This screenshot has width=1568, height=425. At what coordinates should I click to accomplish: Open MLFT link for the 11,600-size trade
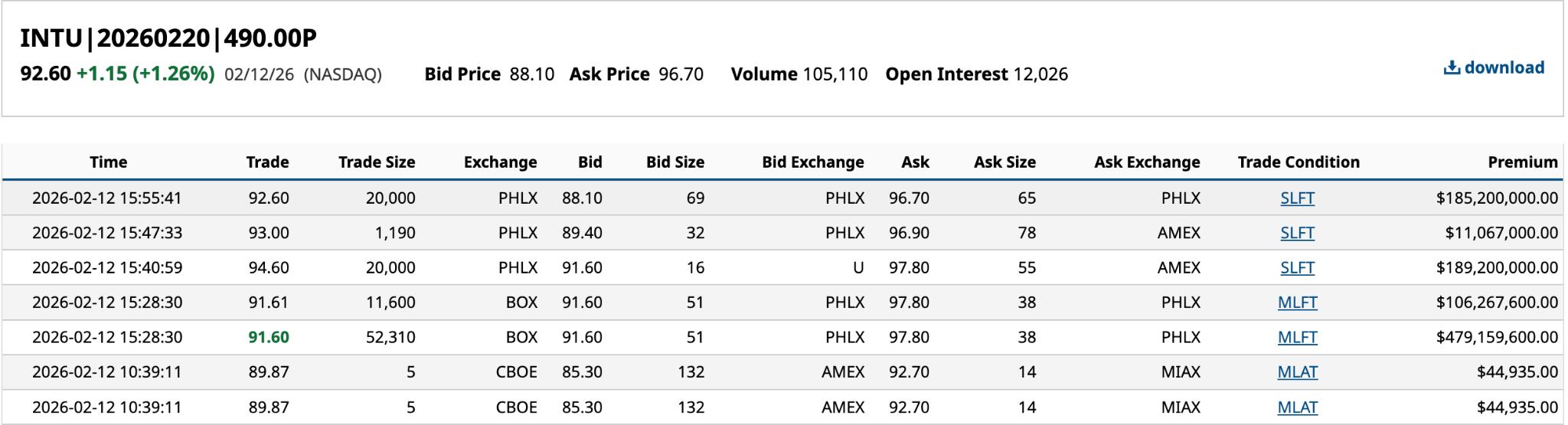1297,302
